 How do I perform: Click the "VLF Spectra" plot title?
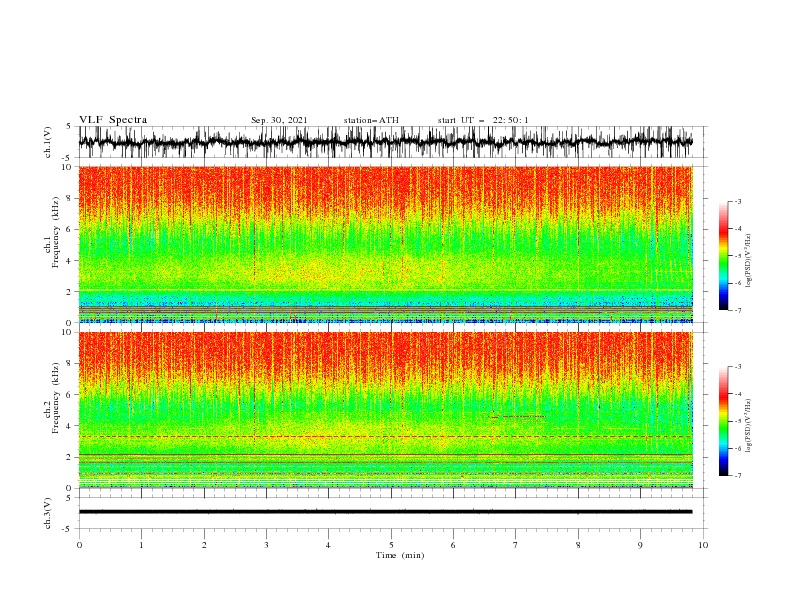pyautogui.click(x=113, y=120)
